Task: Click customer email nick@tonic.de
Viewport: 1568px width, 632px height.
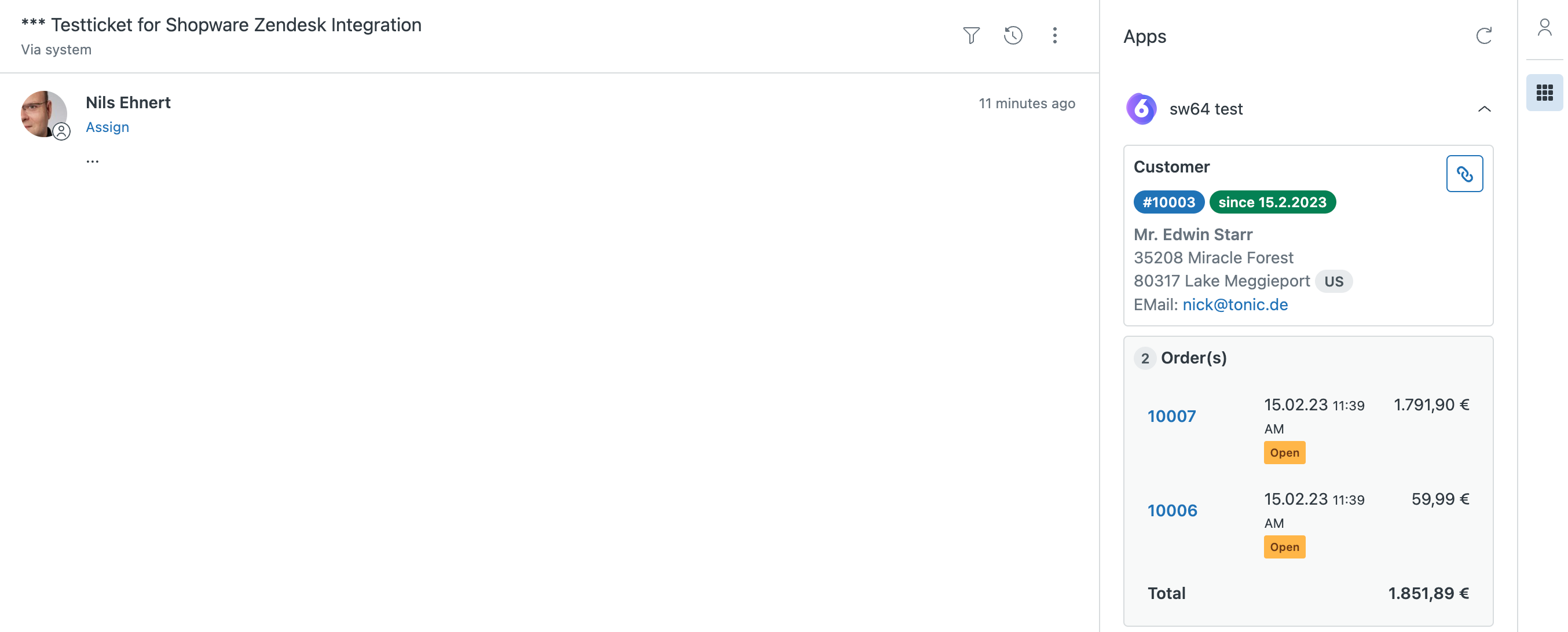Action: (x=1237, y=303)
